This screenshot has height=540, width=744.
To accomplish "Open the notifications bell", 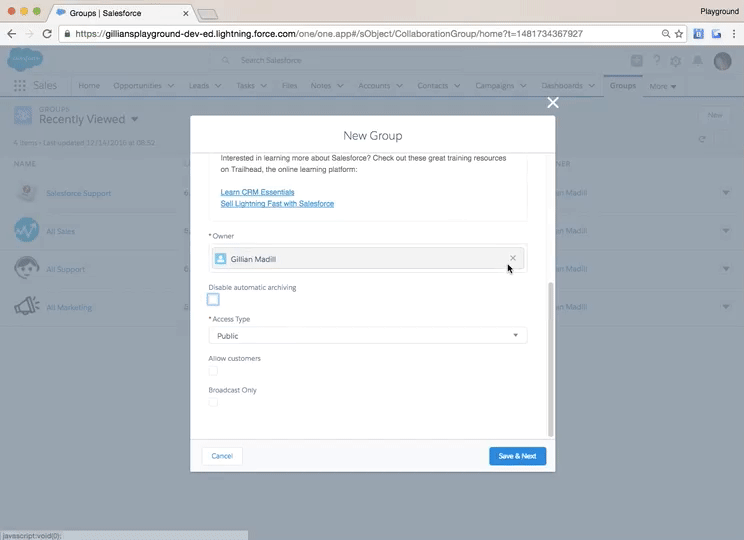I will (698, 60).
